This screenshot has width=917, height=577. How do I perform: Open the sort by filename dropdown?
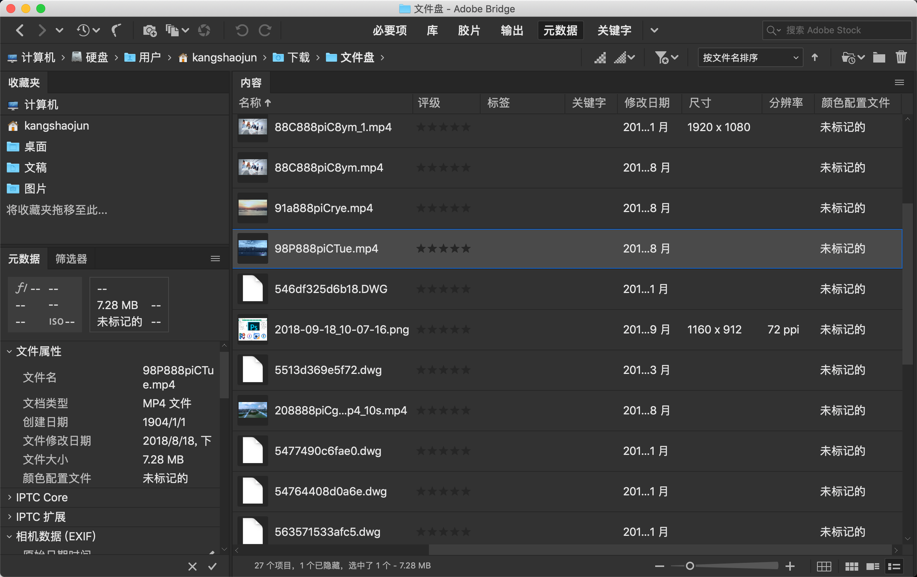point(750,58)
